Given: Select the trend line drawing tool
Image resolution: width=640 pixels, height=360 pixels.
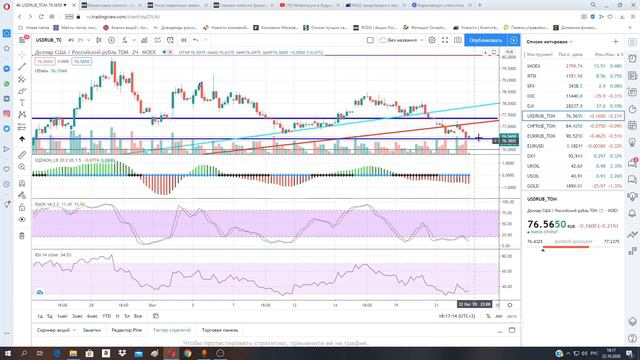Looking at the screenshot, I should point(22,67).
